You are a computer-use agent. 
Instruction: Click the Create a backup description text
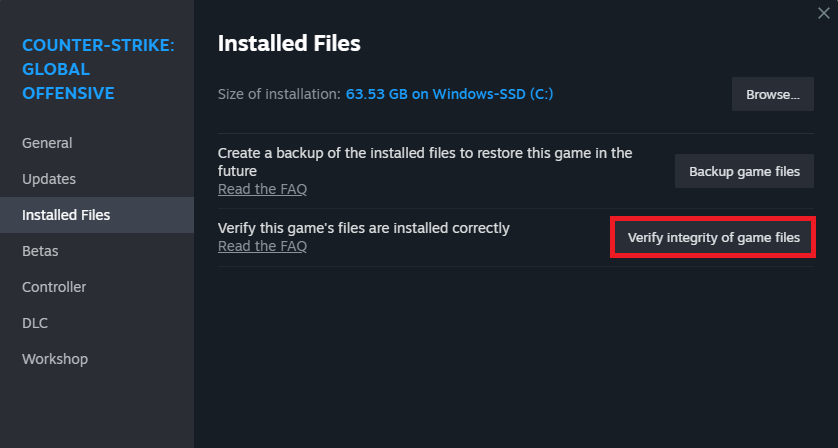coord(424,162)
